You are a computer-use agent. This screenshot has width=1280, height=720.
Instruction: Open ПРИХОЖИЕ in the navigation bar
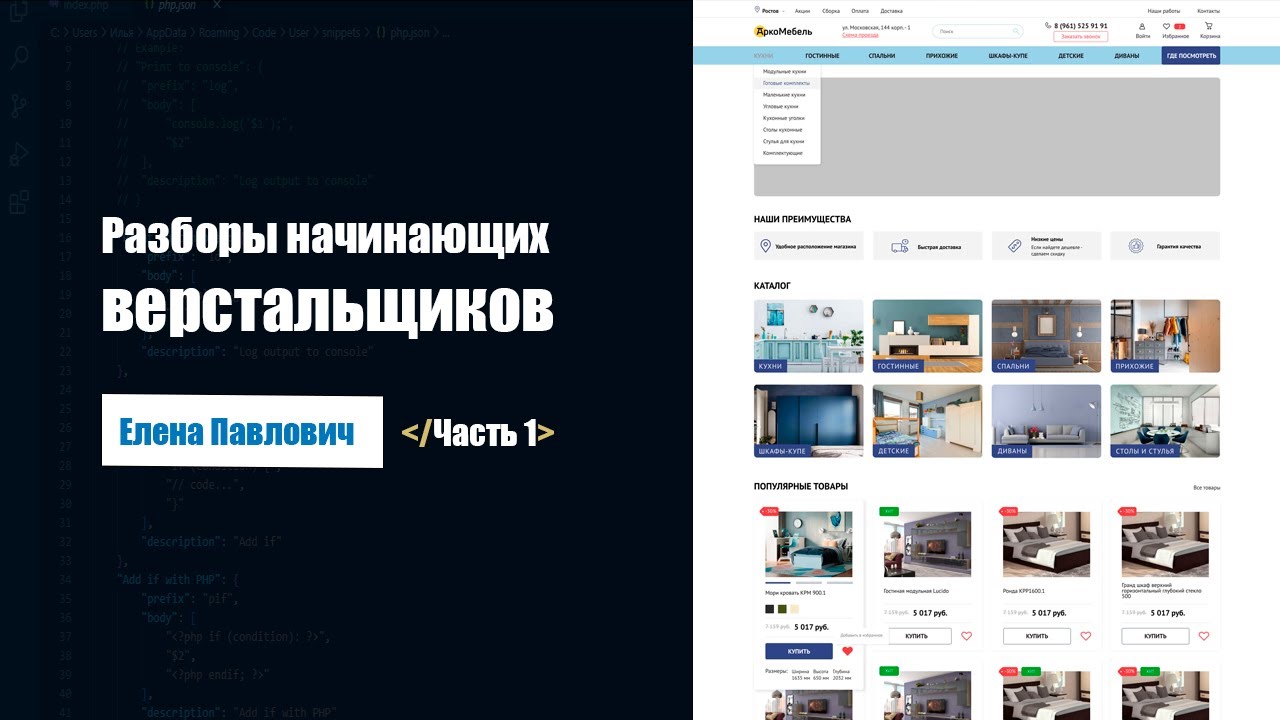[942, 56]
